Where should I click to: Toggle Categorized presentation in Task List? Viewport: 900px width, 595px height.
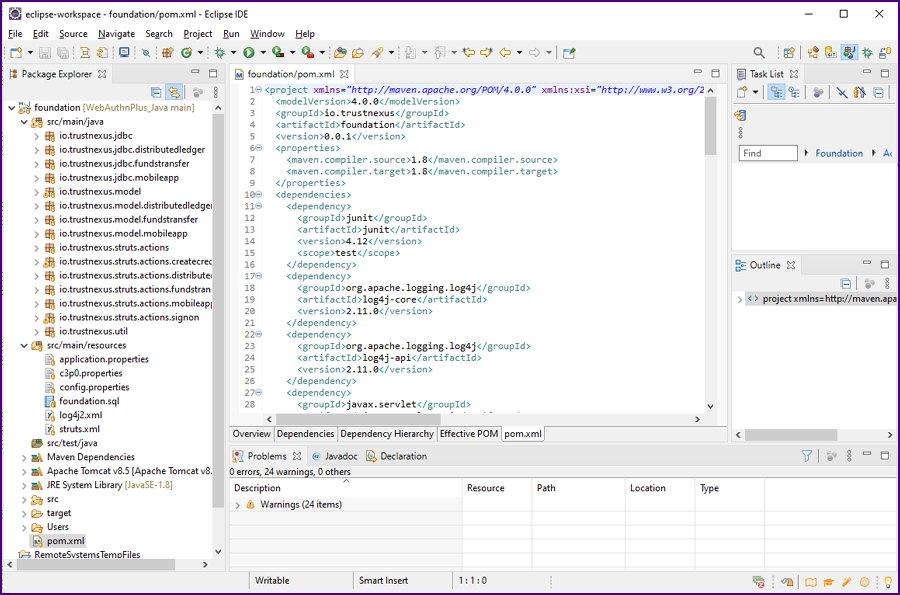[x=777, y=92]
